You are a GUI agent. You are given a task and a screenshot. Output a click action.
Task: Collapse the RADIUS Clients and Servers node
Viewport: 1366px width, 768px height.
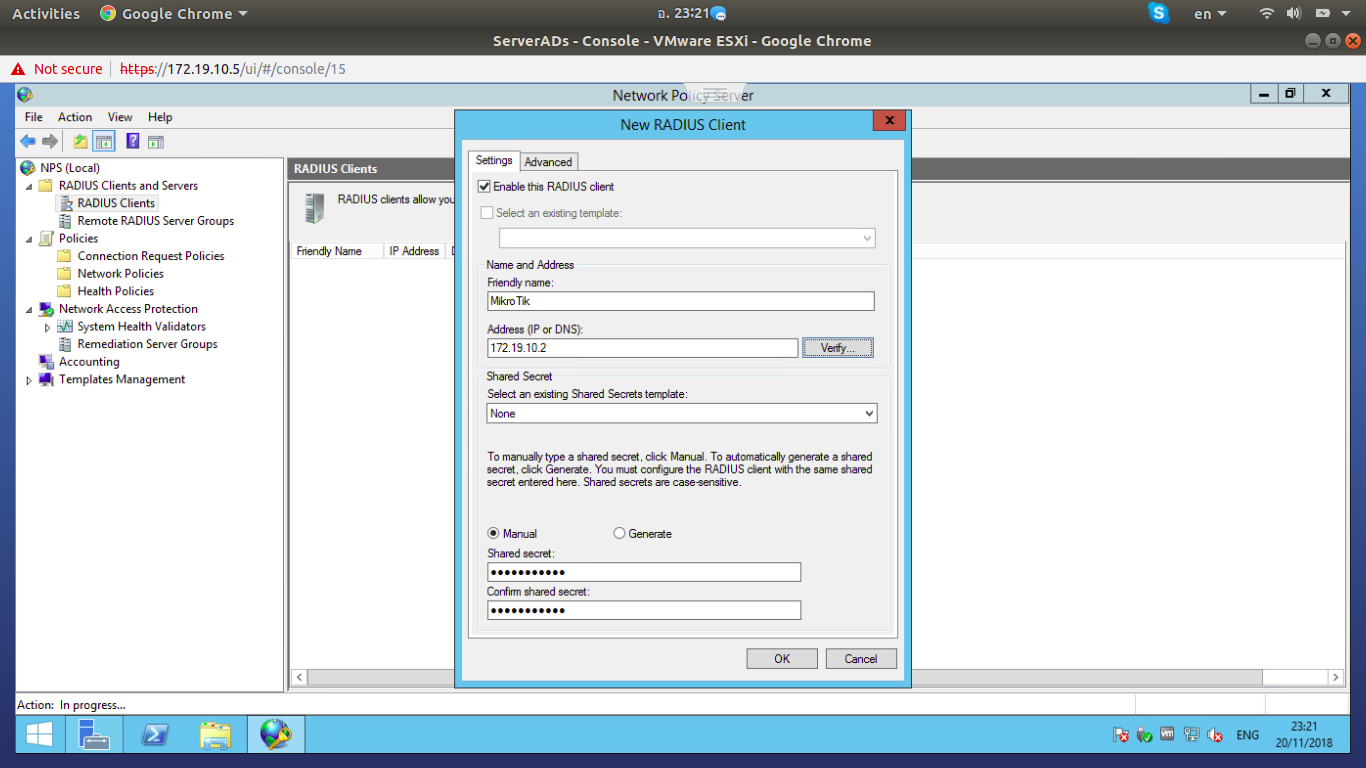tap(29, 187)
